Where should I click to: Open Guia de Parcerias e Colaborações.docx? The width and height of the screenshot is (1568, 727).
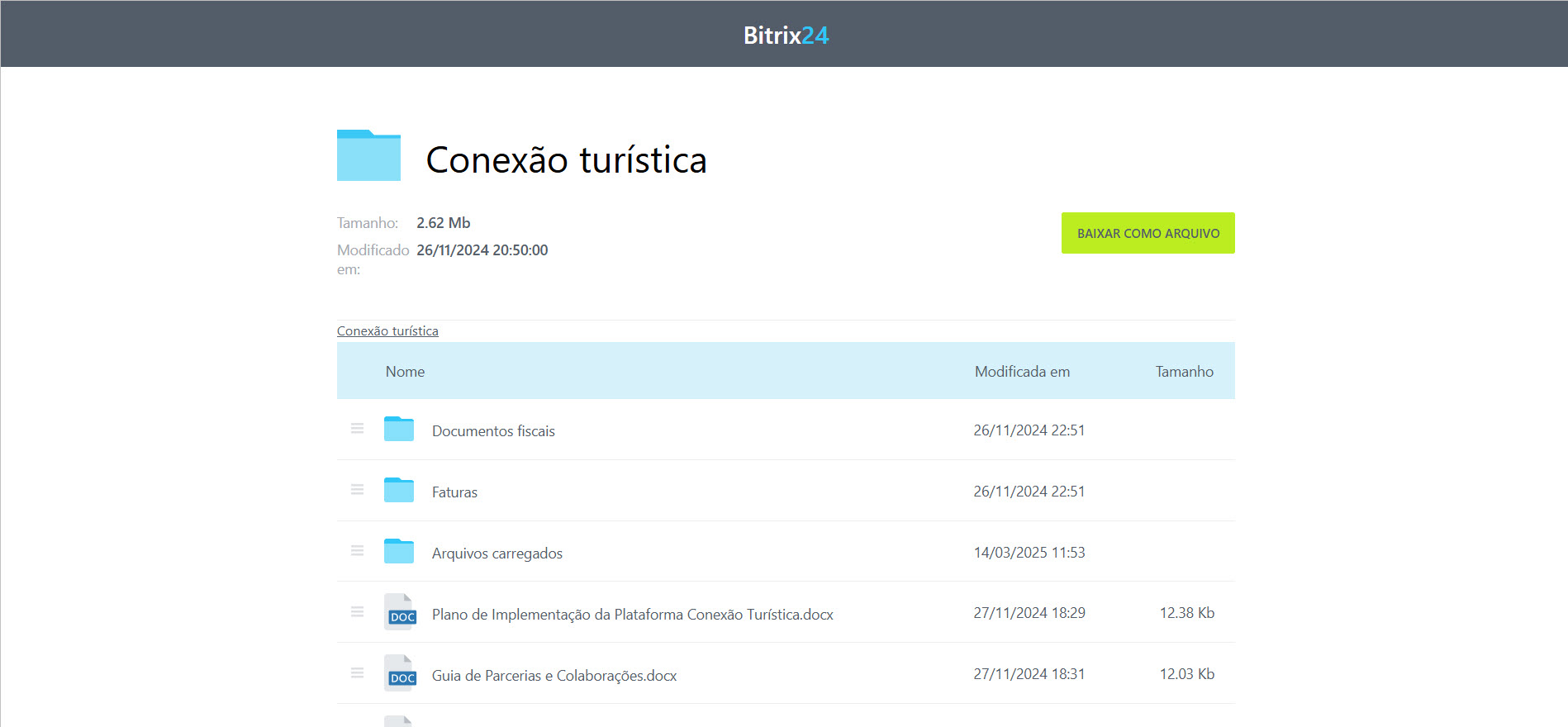554,676
